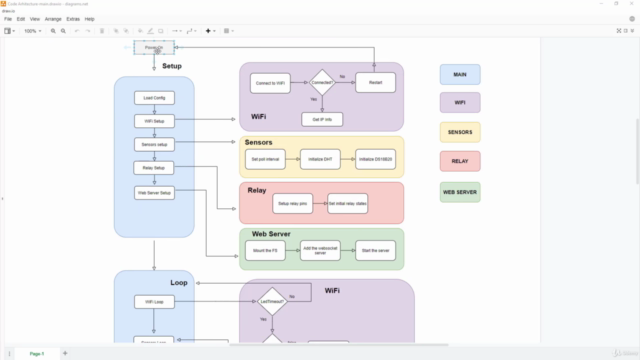This screenshot has width=640, height=360.
Task: Select the green WEB SERVER legend box
Action: coord(460,192)
